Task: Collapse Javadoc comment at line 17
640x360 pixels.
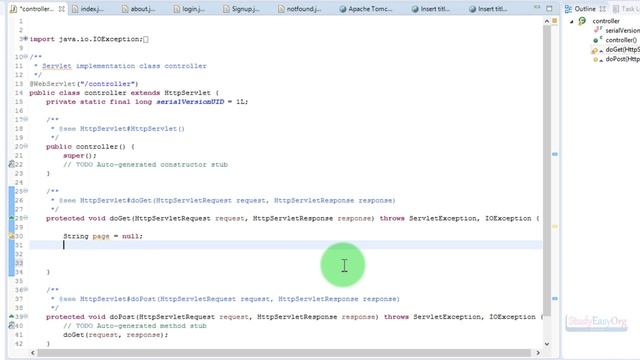Action: [26, 120]
